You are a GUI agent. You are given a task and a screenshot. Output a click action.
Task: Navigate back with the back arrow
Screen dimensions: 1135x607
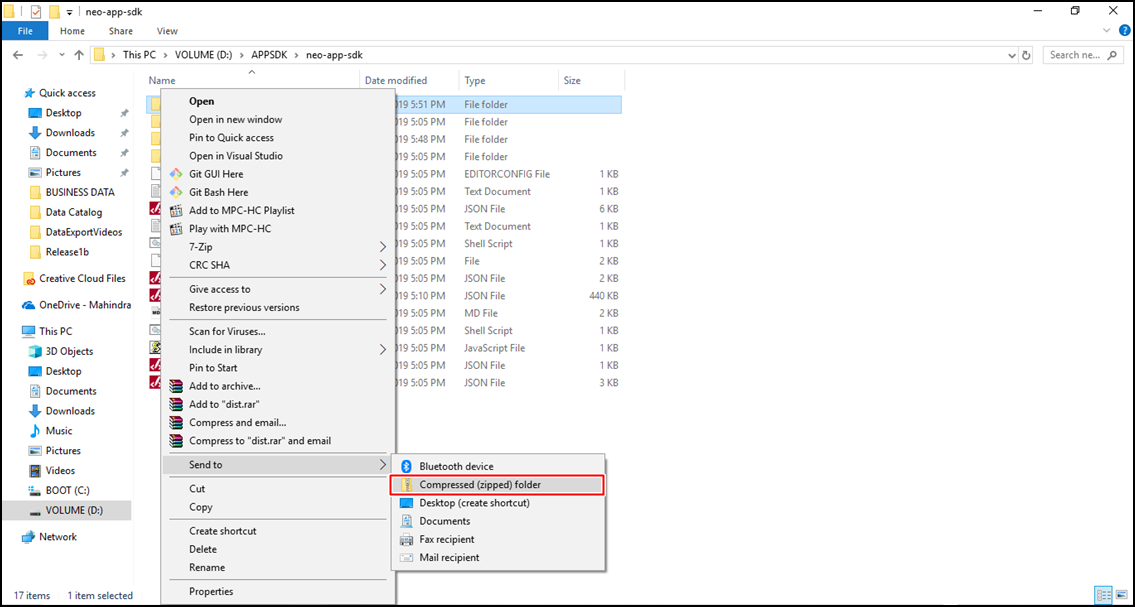click(x=18, y=55)
